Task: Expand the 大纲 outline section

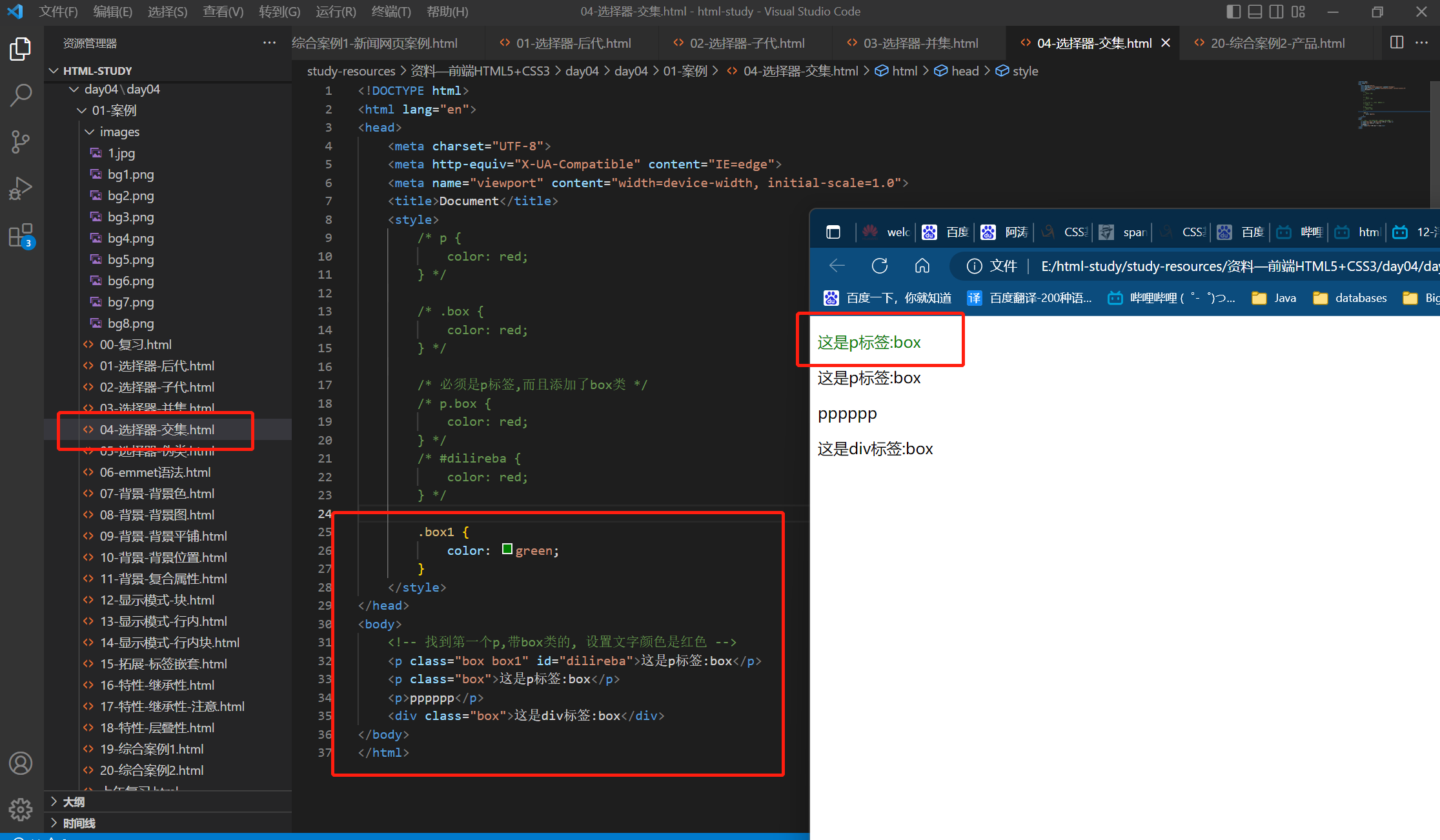Action: tap(168, 801)
